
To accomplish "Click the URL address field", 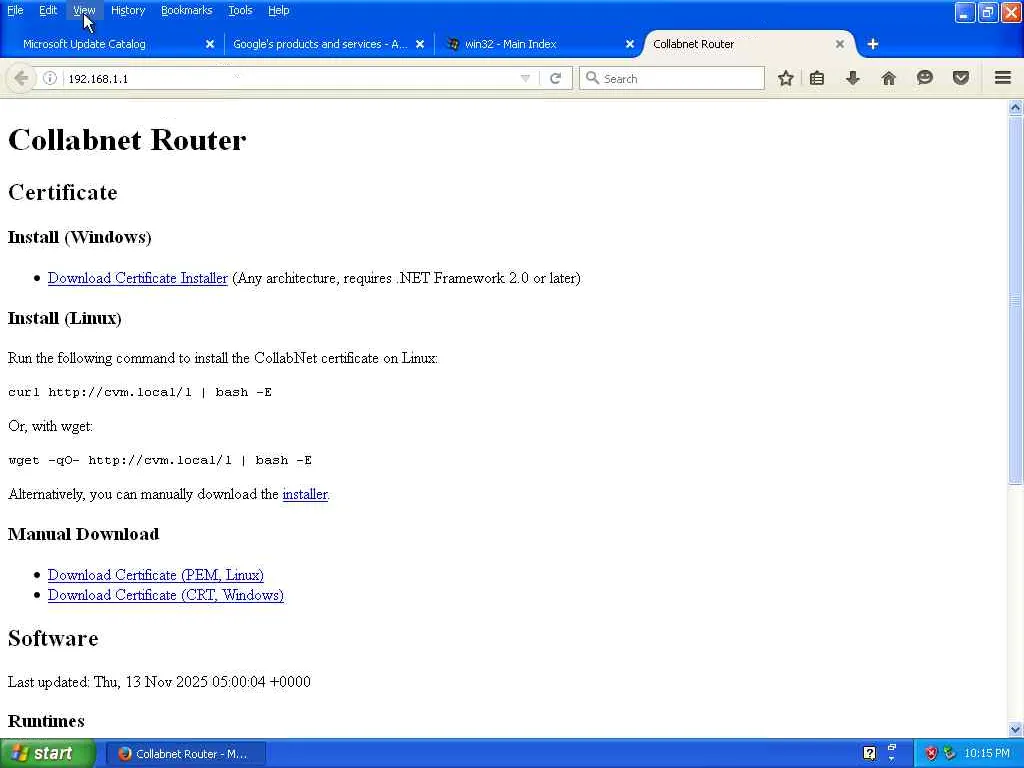I will [x=287, y=78].
